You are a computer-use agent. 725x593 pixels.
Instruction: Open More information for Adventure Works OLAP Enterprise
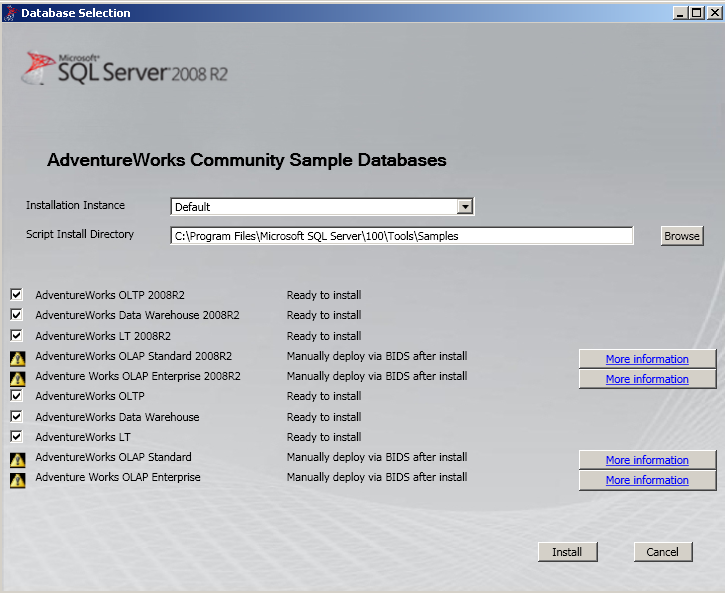pyautogui.click(x=647, y=480)
